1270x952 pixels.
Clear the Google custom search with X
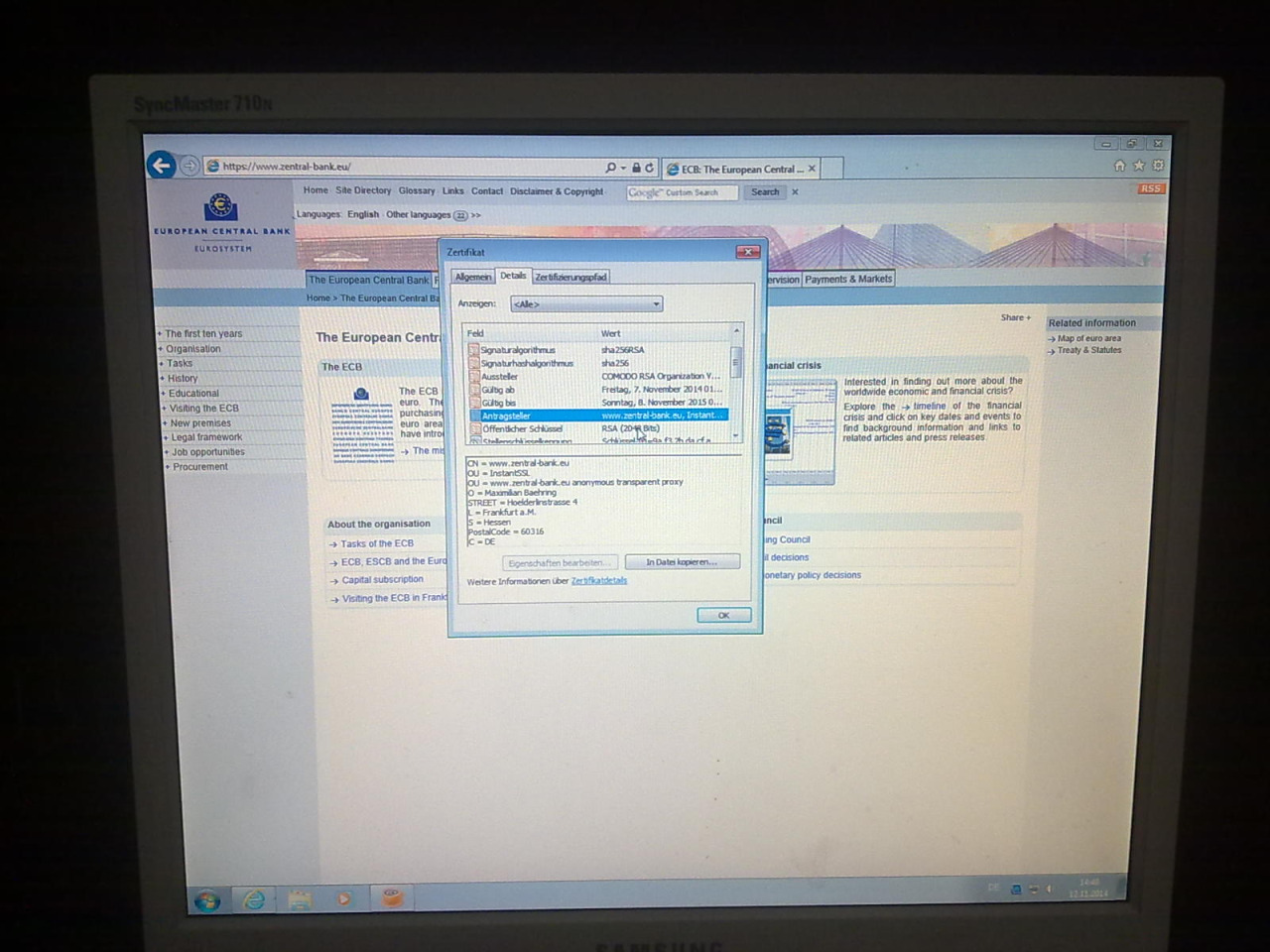pyautogui.click(x=795, y=191)
